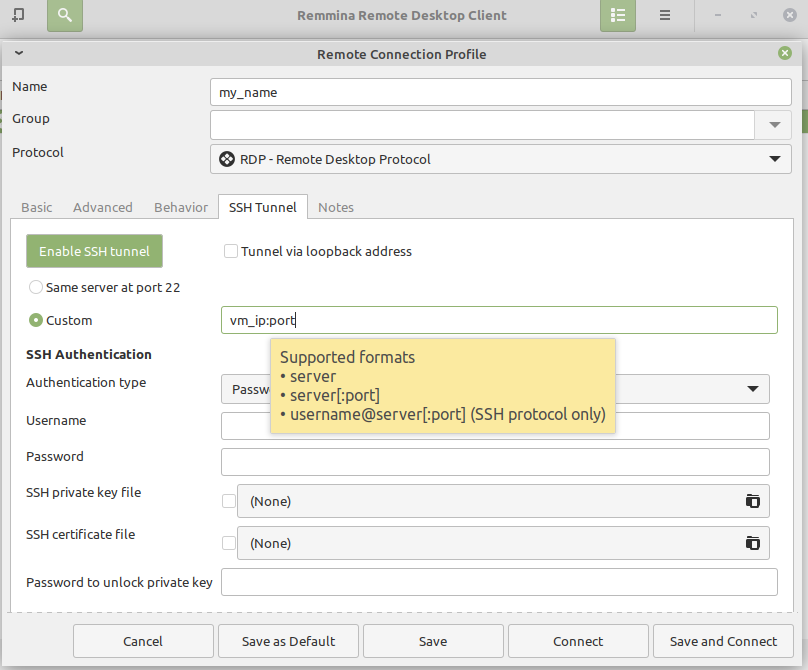The height and width of the screenshot is (670, 808).
Task: Click the new connection profile icon
Action: 18,15
